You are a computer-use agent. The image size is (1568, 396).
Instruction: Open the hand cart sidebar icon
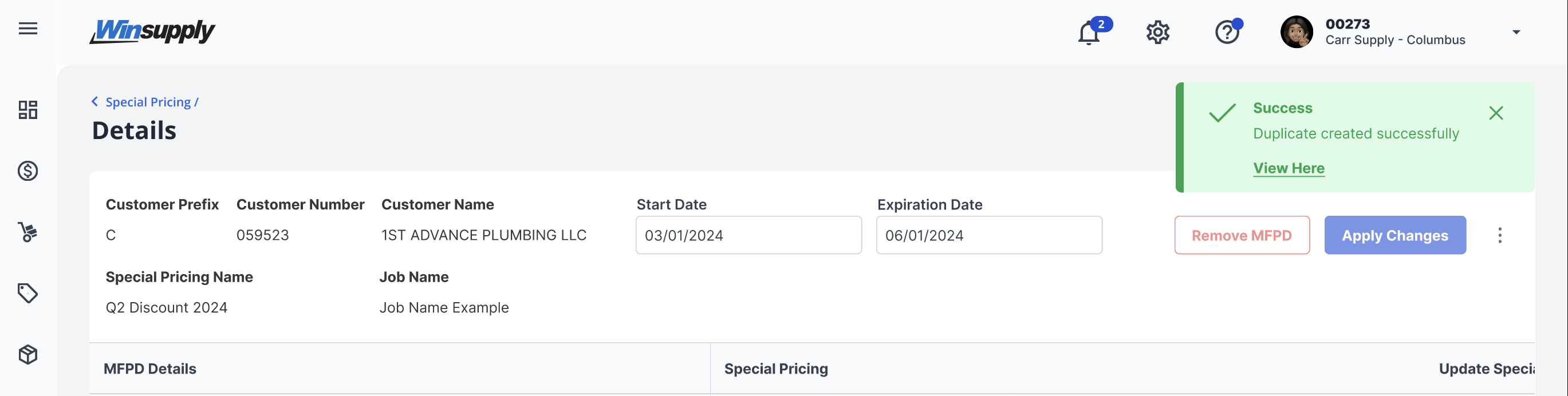[28, 232]
